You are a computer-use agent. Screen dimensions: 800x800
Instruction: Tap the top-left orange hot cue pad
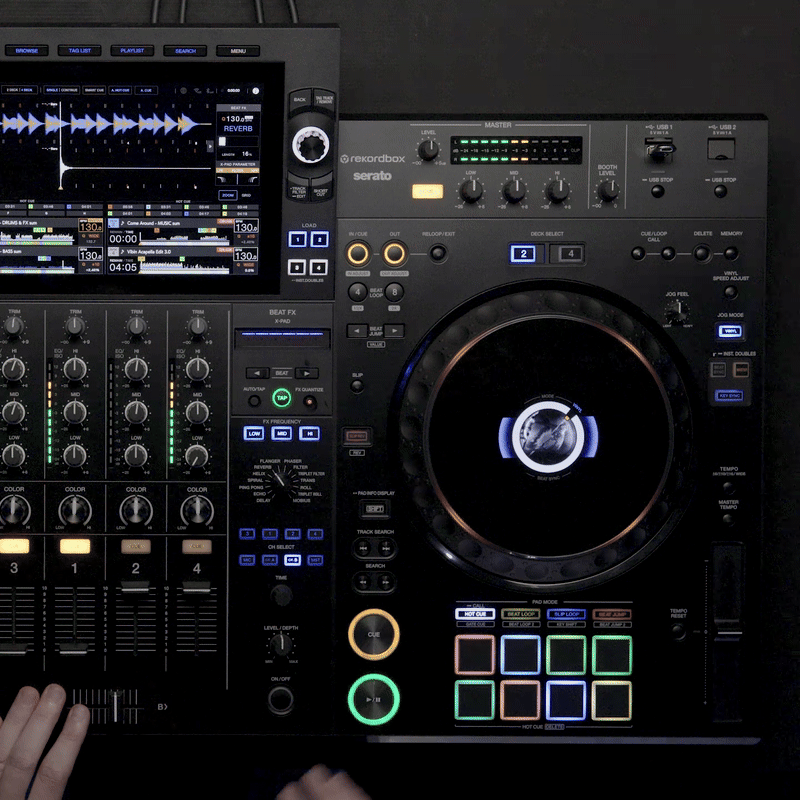(474, 655)
